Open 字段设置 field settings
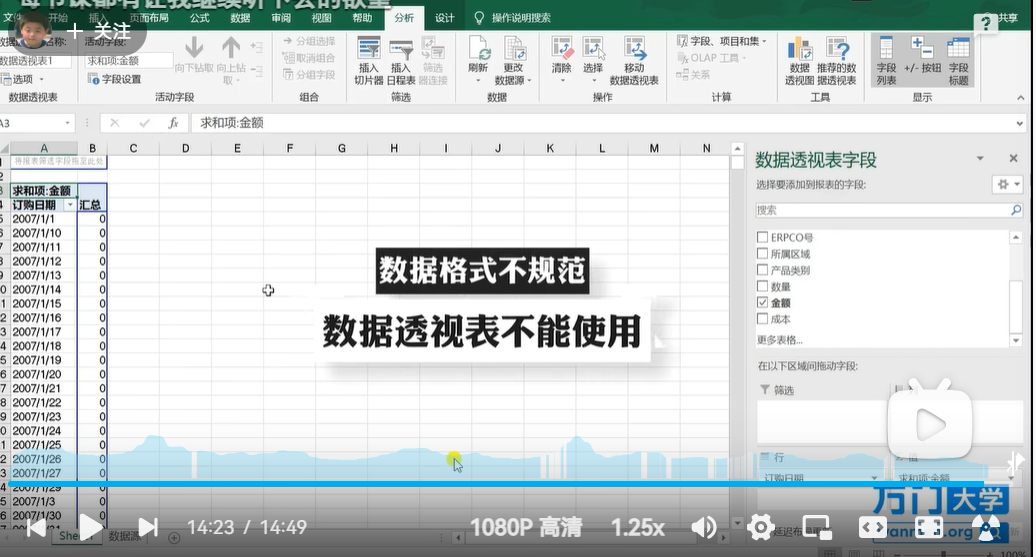The width and height of the screenshot is (1036, 557). pyautogui.click(x=115, y=79)
